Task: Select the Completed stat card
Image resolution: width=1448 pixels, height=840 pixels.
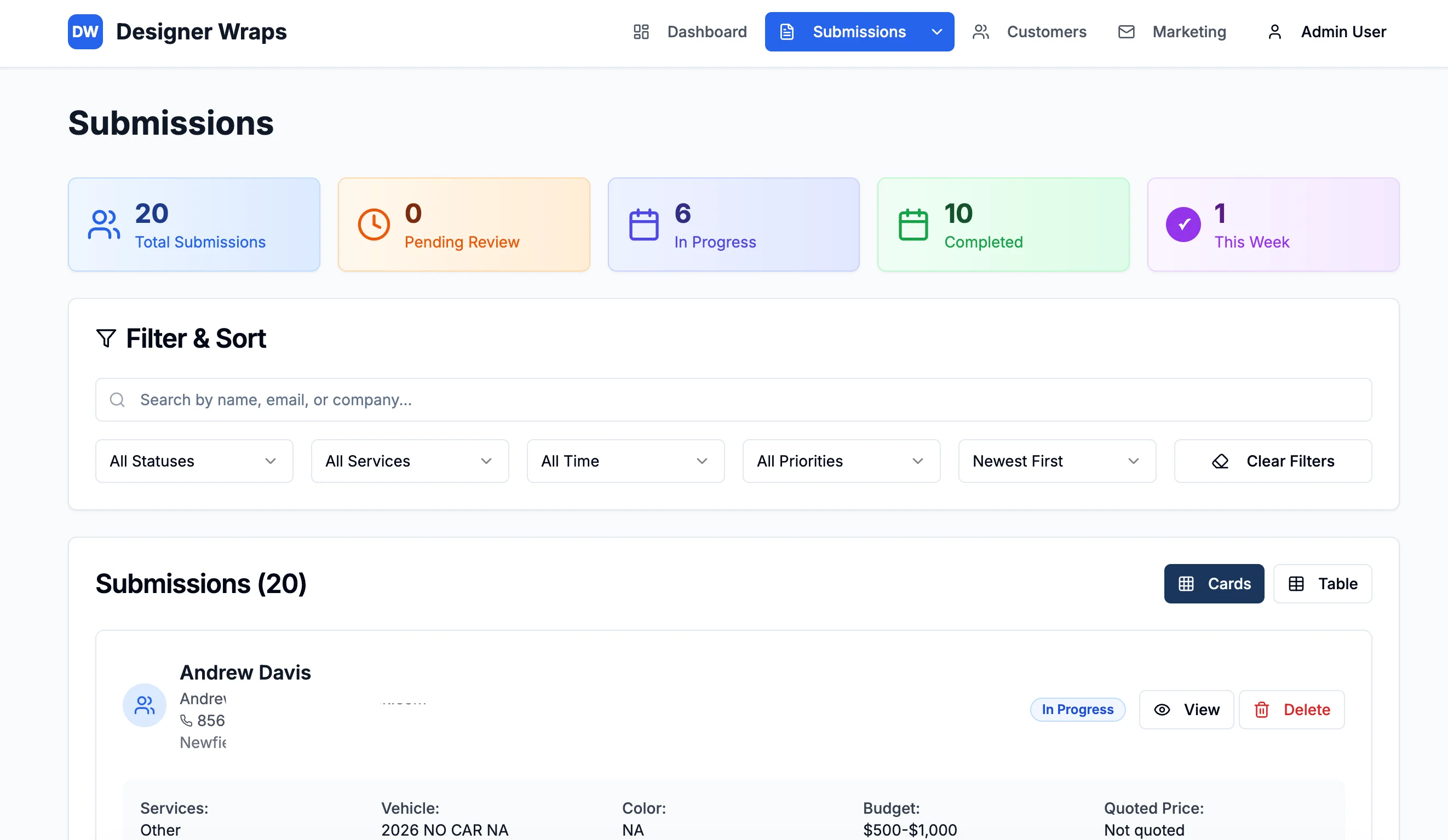Action: tap(1003, 225)
